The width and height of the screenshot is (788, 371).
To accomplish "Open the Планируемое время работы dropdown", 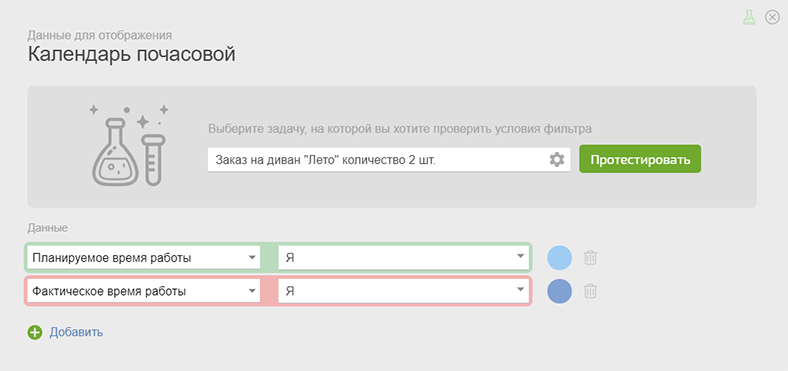I will pos(144,258).
